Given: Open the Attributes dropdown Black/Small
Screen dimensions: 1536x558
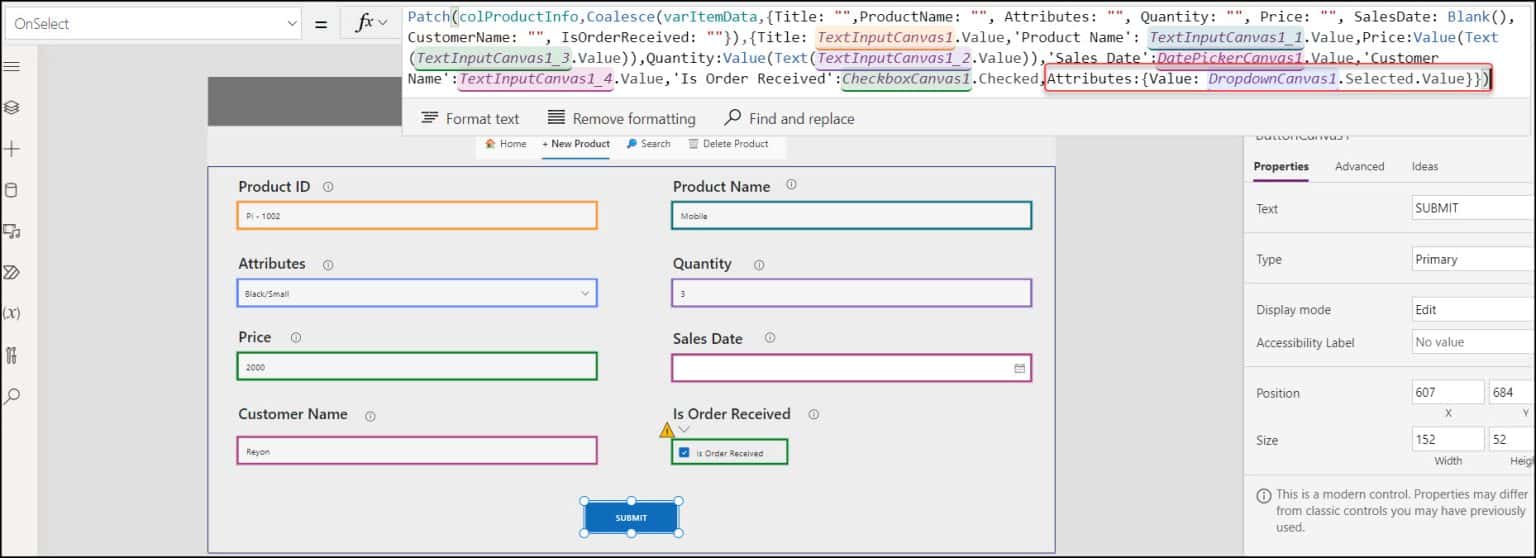Looking at the screenshot, I should click(417, 293).
